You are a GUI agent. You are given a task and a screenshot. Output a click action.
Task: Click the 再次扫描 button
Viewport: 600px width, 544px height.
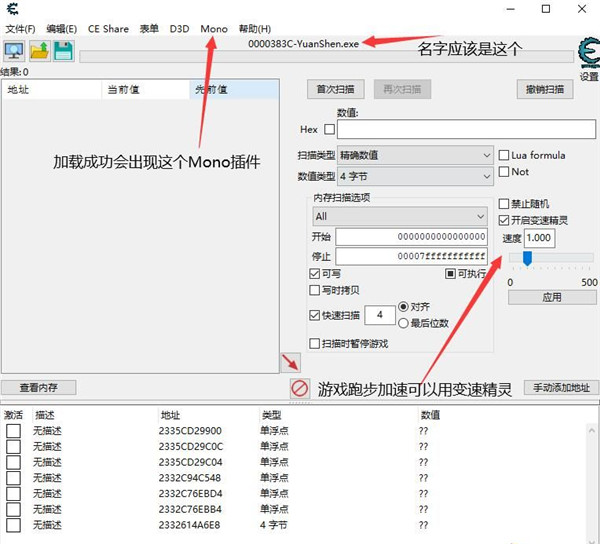pos(402,90)
